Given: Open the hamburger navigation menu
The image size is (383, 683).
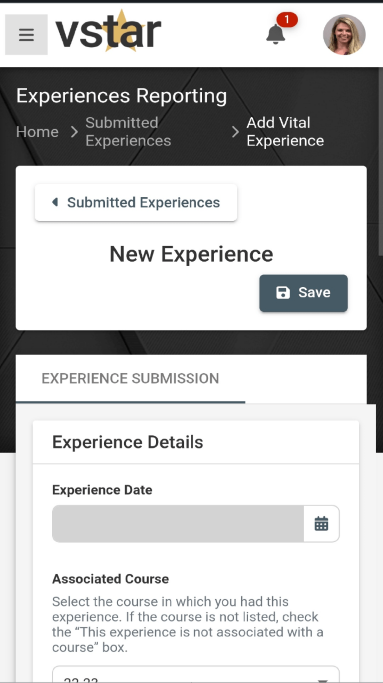Looking at the screenshot, I should (26, 34).
